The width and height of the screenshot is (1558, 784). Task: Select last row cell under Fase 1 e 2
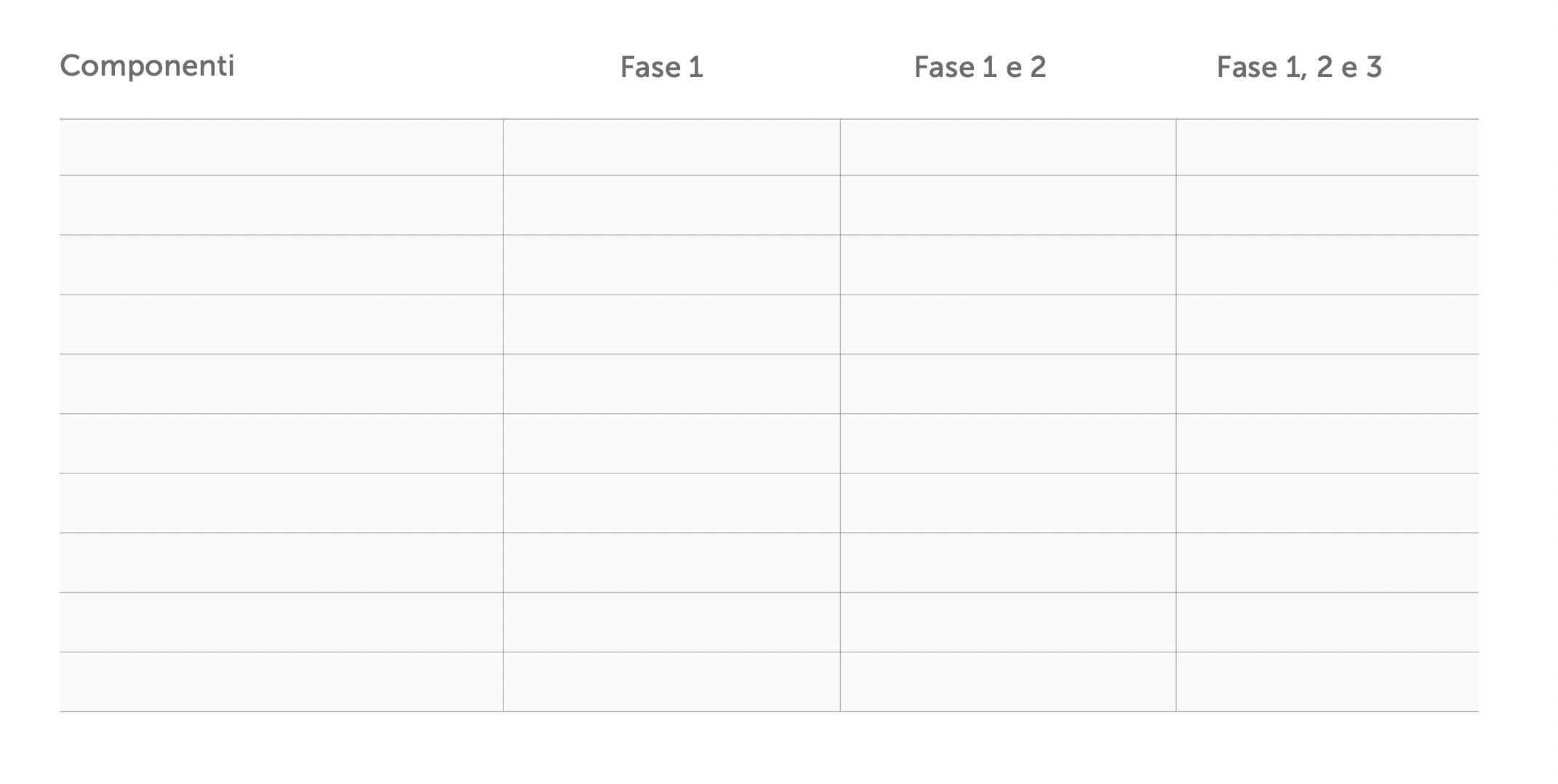[1007, 681]
